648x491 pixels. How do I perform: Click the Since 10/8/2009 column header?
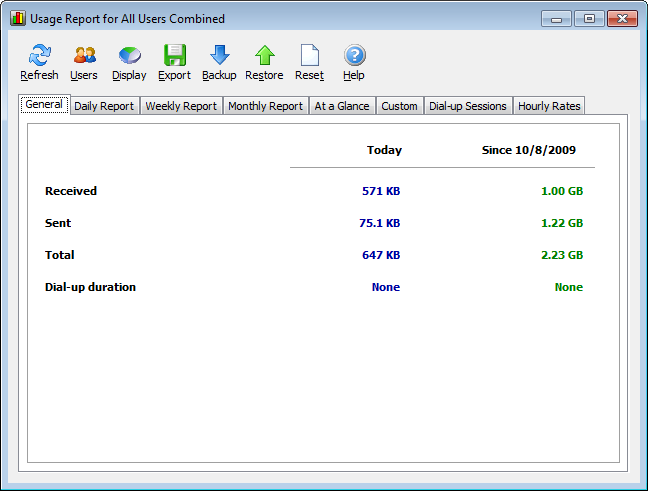coord(529,150)
